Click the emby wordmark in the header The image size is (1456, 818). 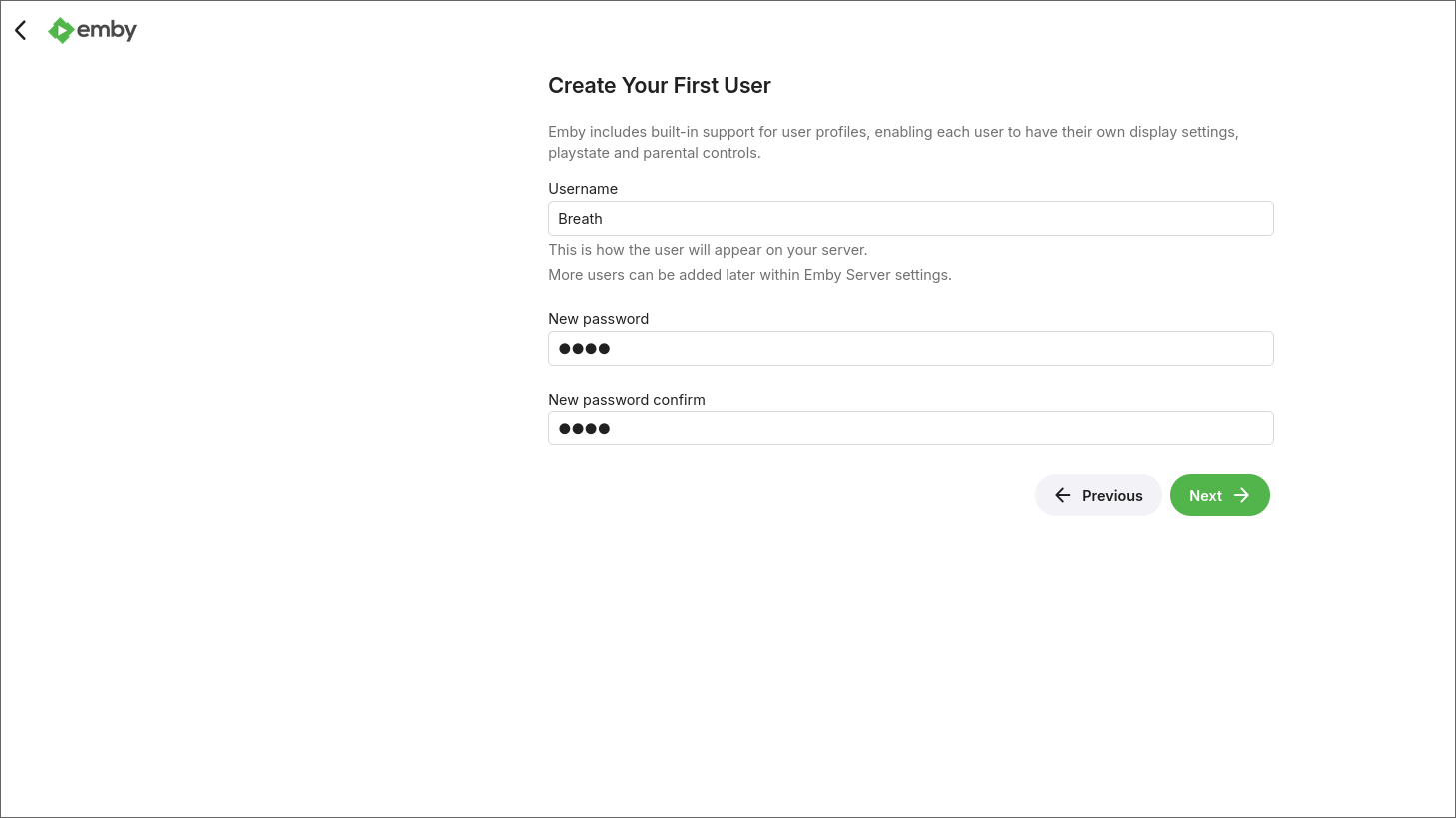[x=106, y=30]
